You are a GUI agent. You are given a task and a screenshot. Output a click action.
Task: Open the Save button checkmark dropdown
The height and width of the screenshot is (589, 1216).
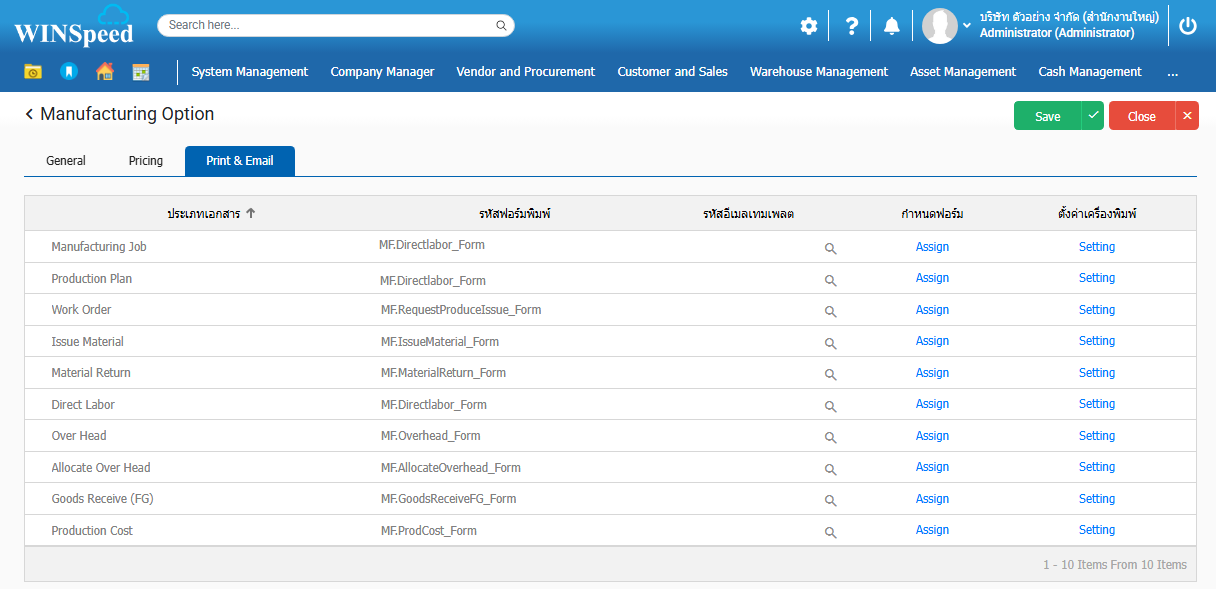point(1093,116)
